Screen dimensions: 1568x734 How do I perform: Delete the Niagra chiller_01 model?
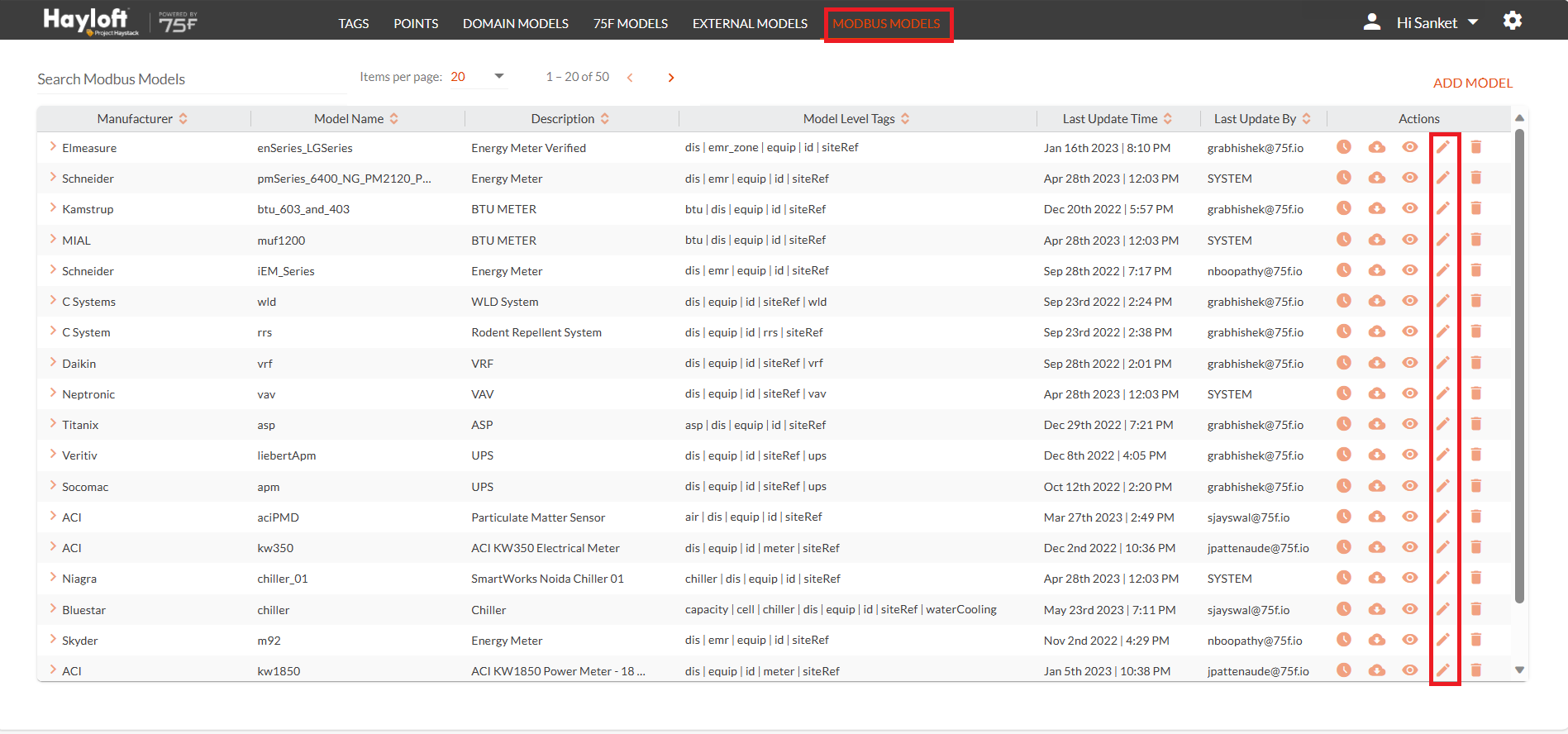point(1476,578)
